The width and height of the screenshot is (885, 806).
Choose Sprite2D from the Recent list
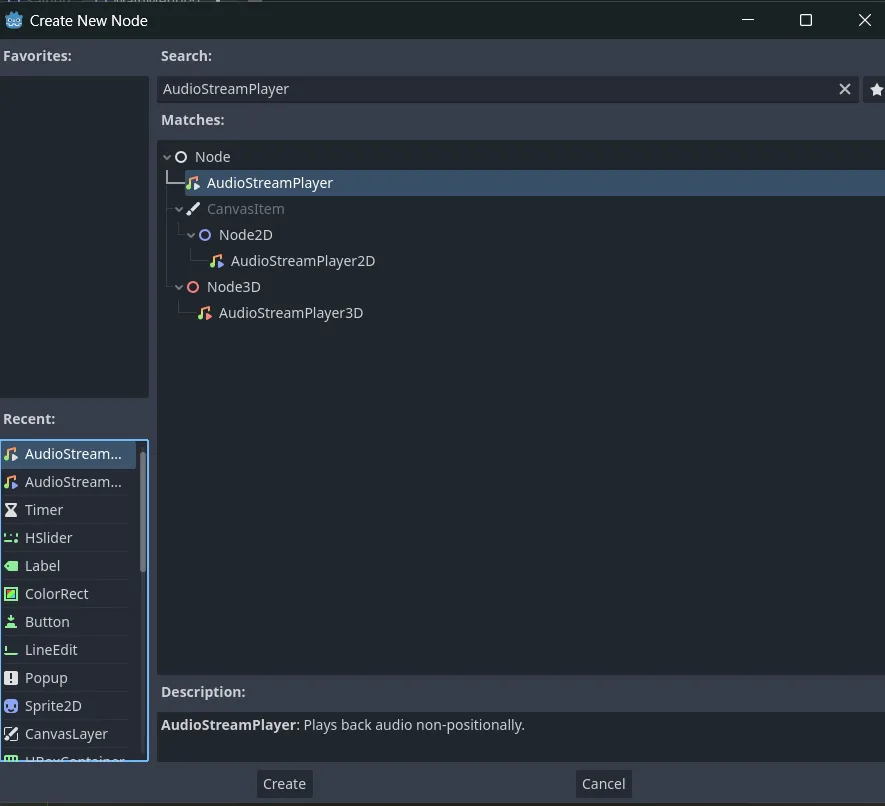(68, 706)
